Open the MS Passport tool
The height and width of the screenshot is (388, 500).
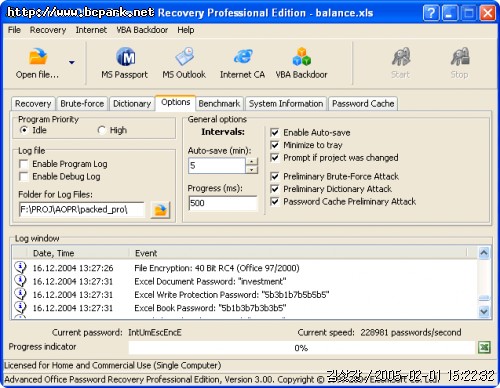(125, 56)
